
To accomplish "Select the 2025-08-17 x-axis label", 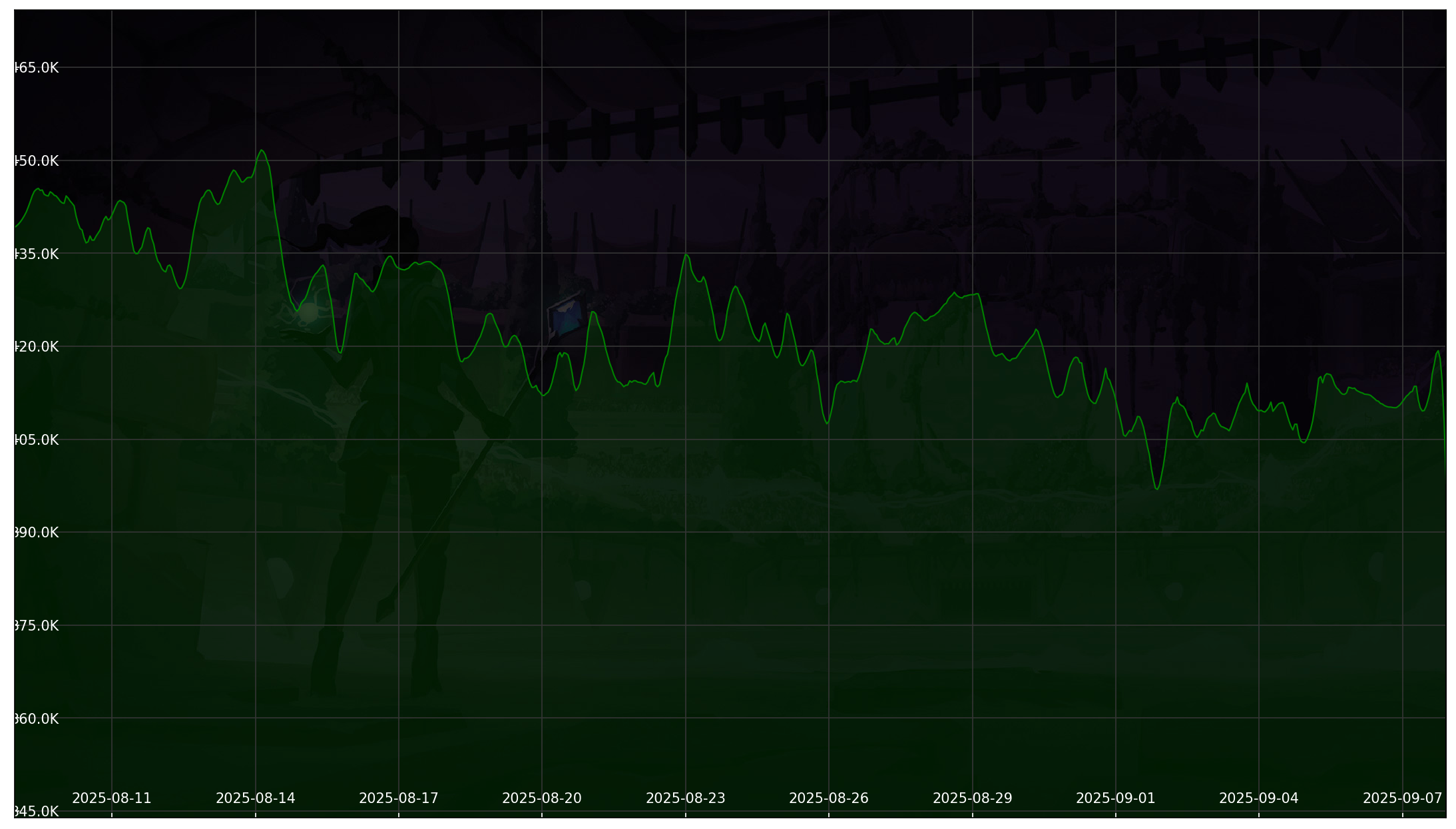I will coord(398,798).
